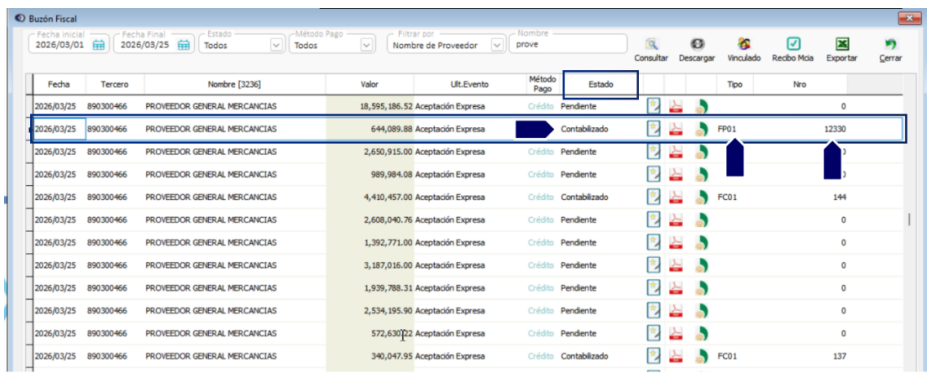The image size is (934, 378).
Task: Click green icon in the 18,595,186.52 row
Action: tap(701, 107)
